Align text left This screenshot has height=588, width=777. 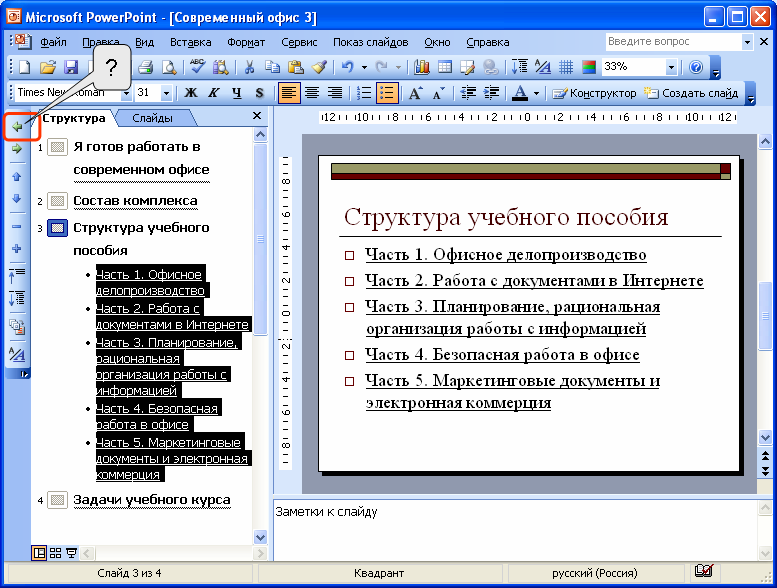(x=289, y=93)
